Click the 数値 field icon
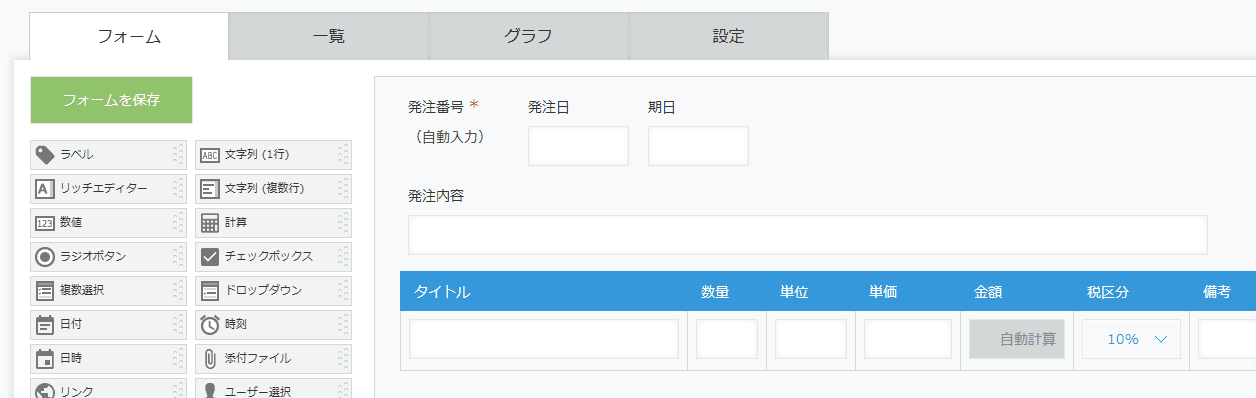The width and height of the screenshot is (1256, 398). [45, 223]
